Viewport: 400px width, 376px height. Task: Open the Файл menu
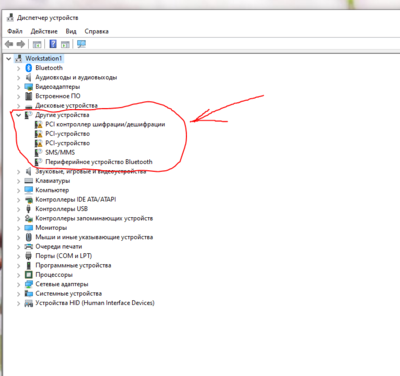coord(15,31)
